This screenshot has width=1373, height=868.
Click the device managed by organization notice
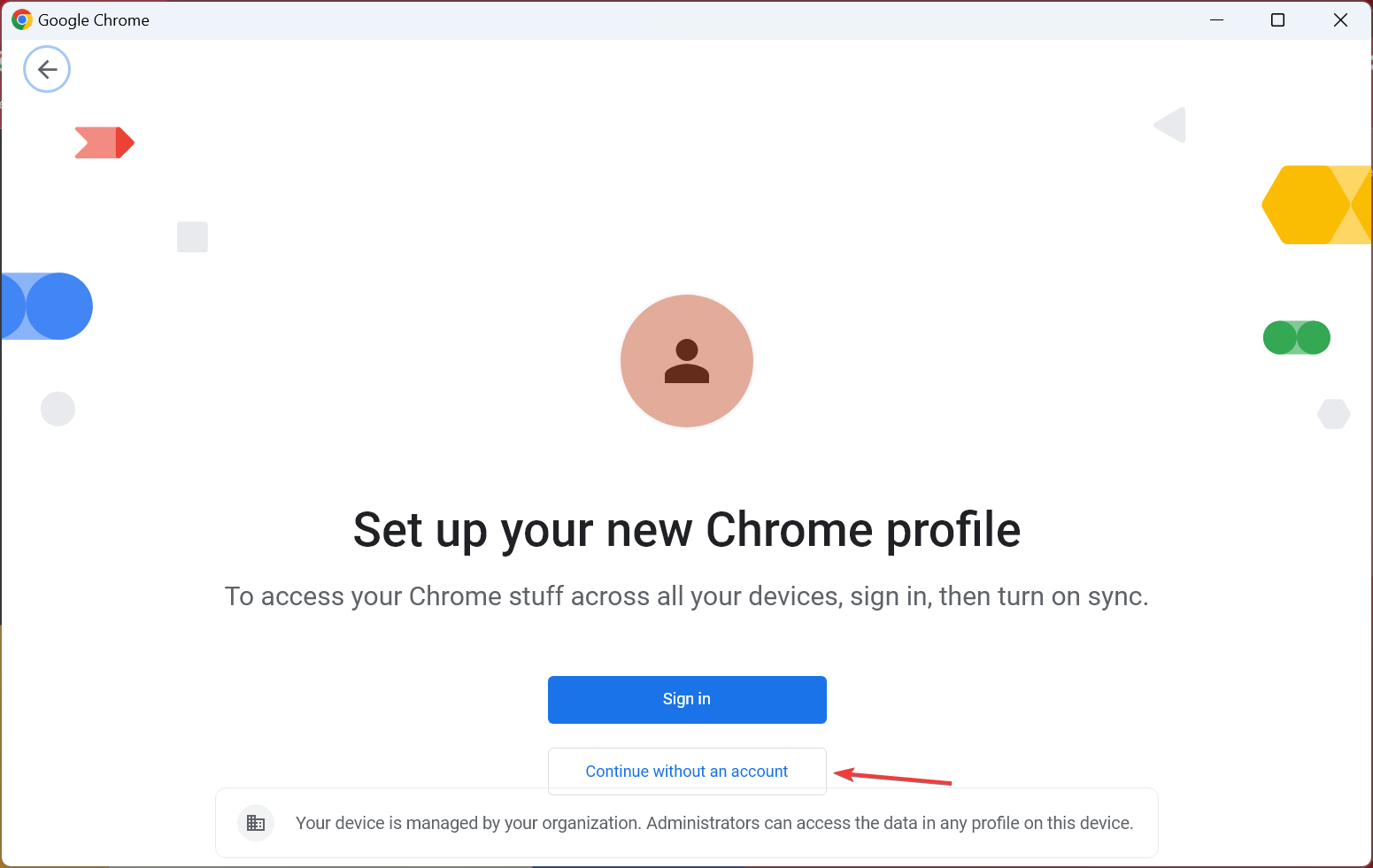(x=714, y=823)
